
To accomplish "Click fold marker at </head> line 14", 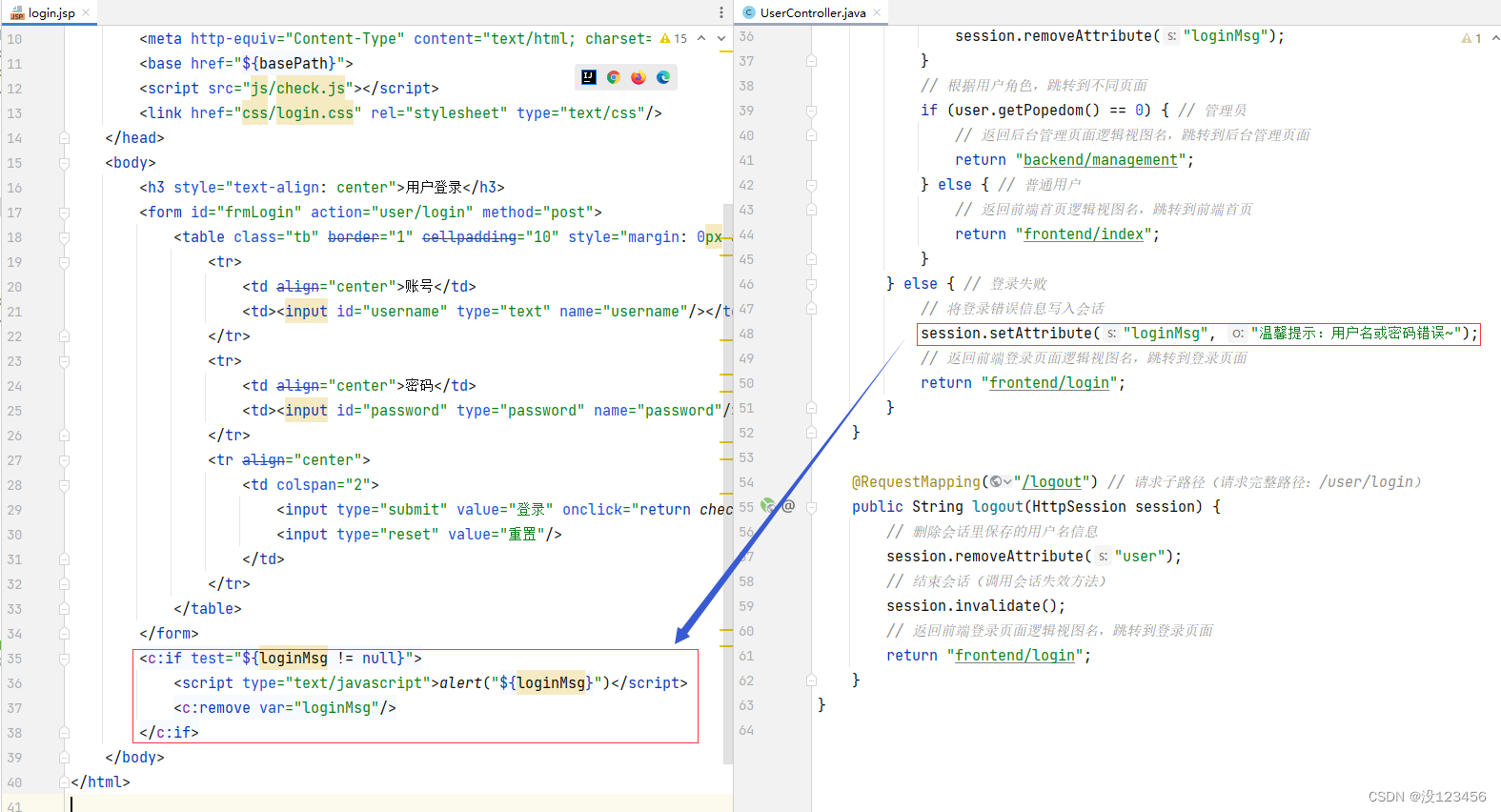I will [x=64, y=138].
